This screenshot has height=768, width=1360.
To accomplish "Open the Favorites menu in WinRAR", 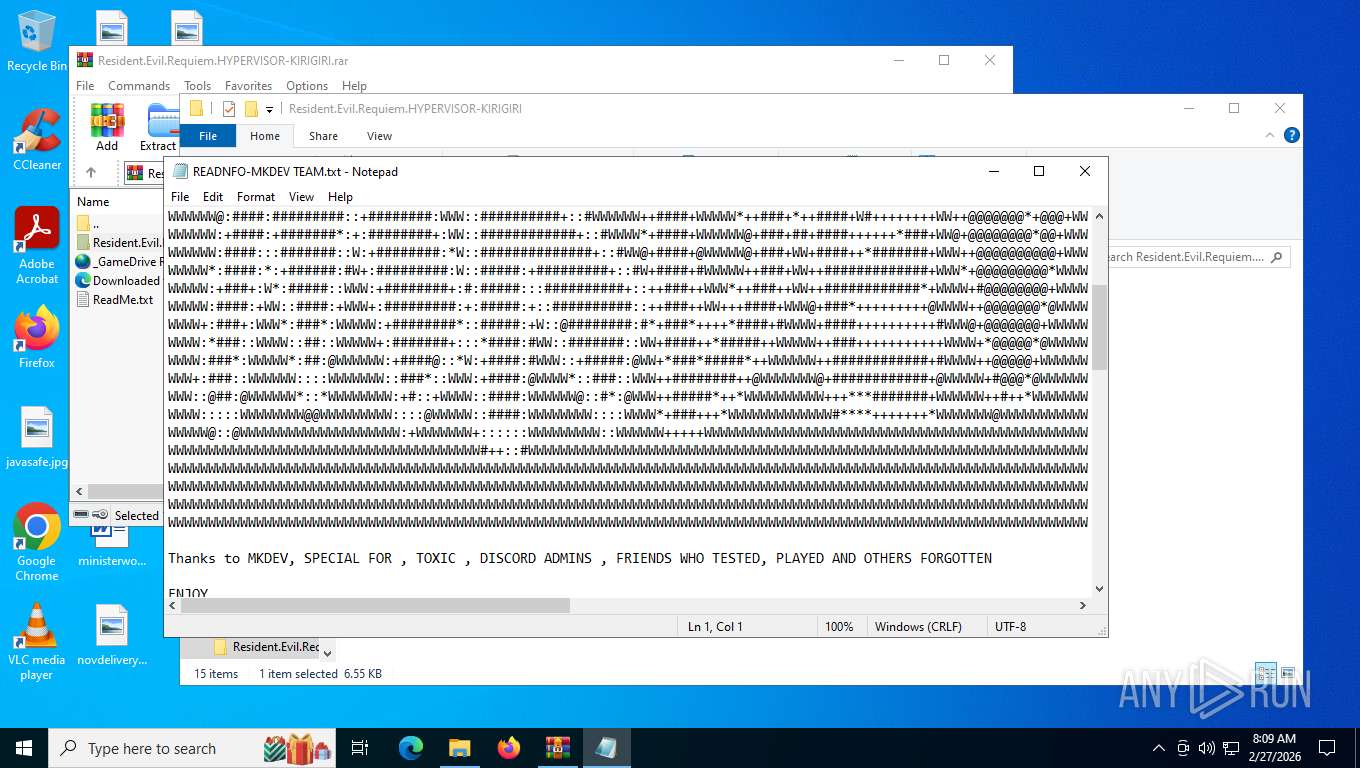I will (248, 86).
